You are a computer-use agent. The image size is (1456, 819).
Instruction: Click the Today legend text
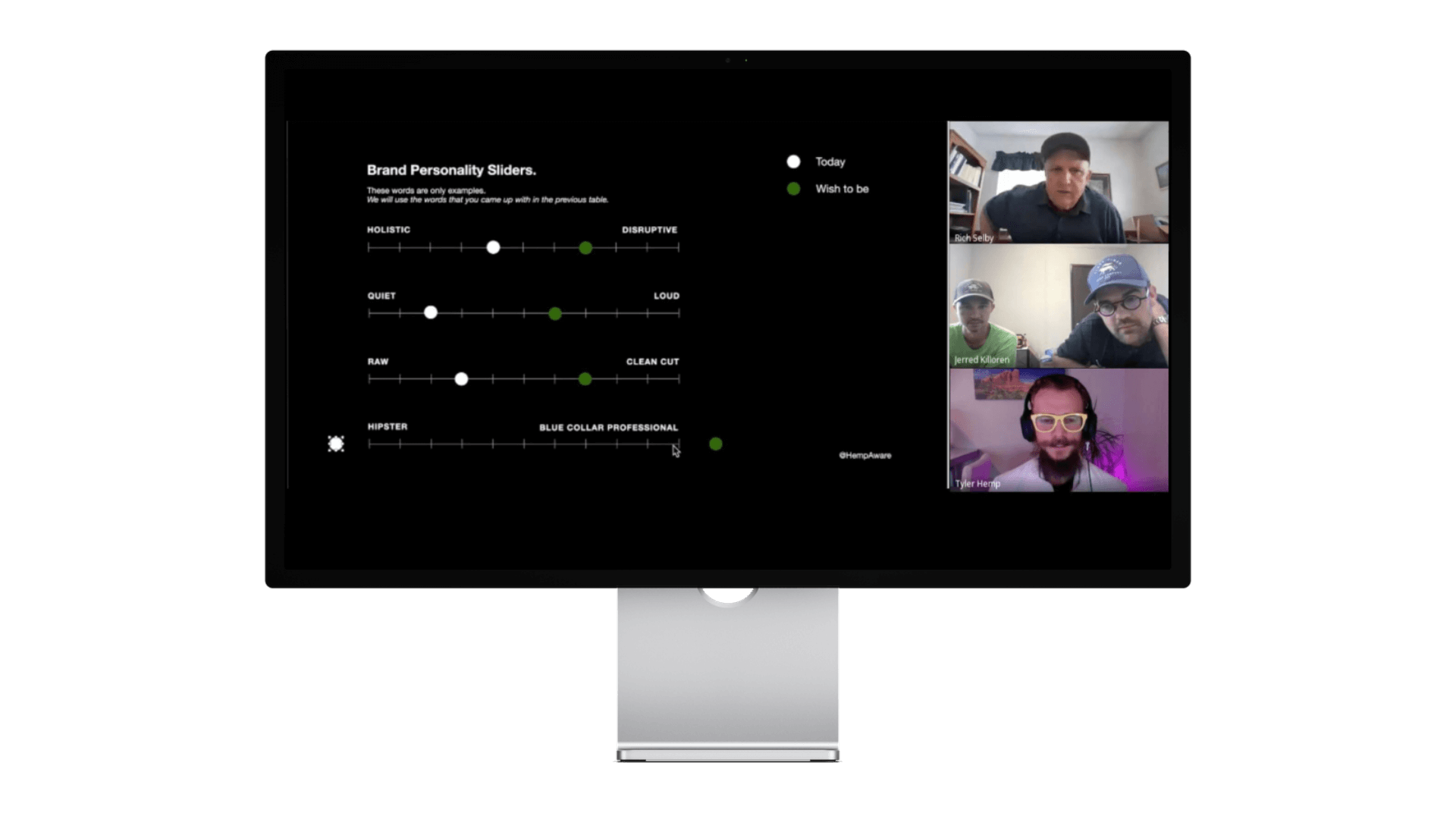(830, 162)
